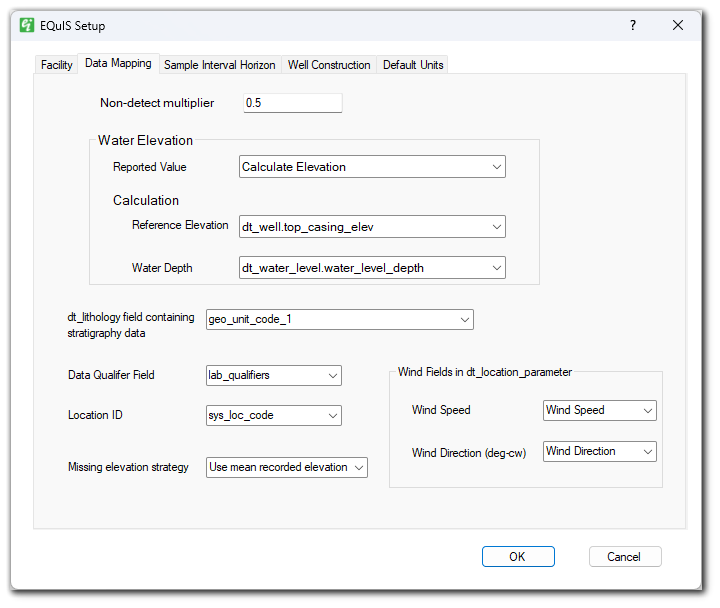Click the Non-detect multiplier label
720x608 pixels.
pos(157,103)
